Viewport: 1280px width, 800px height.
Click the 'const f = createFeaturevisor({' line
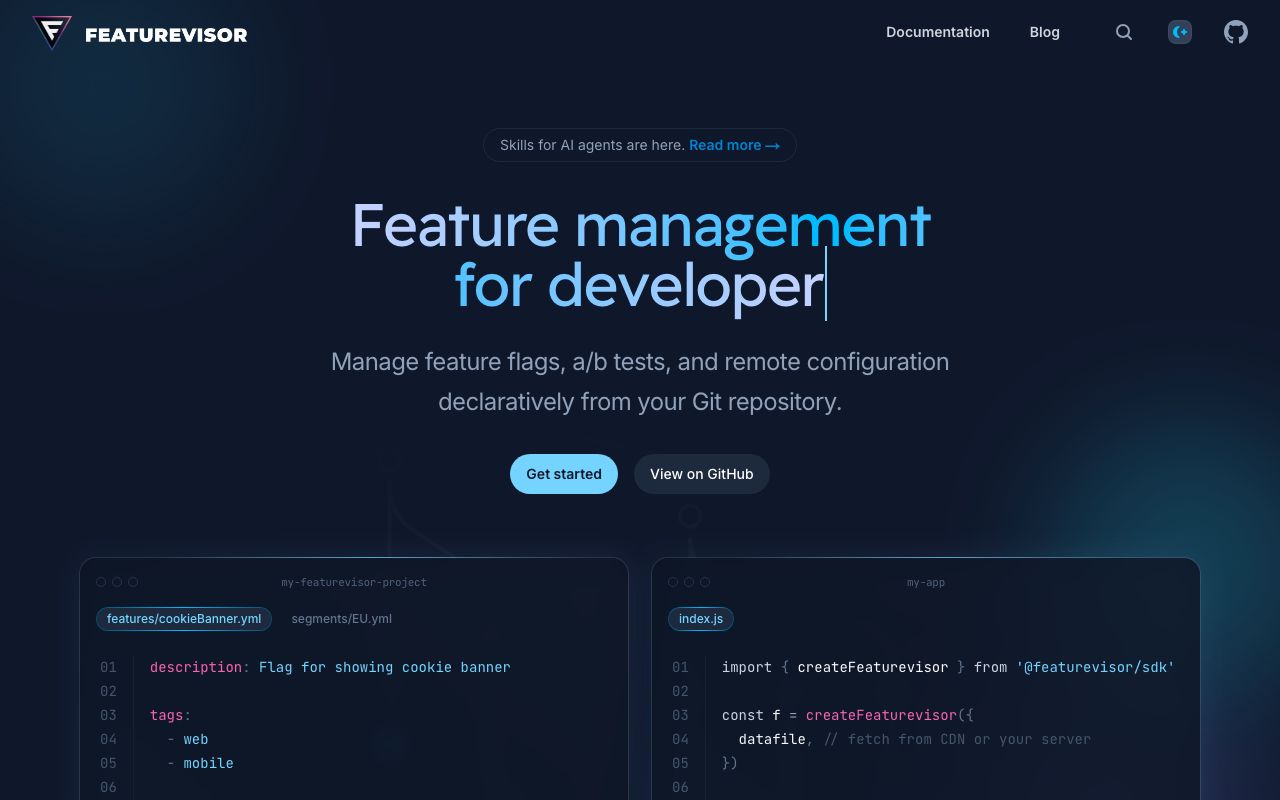click(x=848, y=715)
